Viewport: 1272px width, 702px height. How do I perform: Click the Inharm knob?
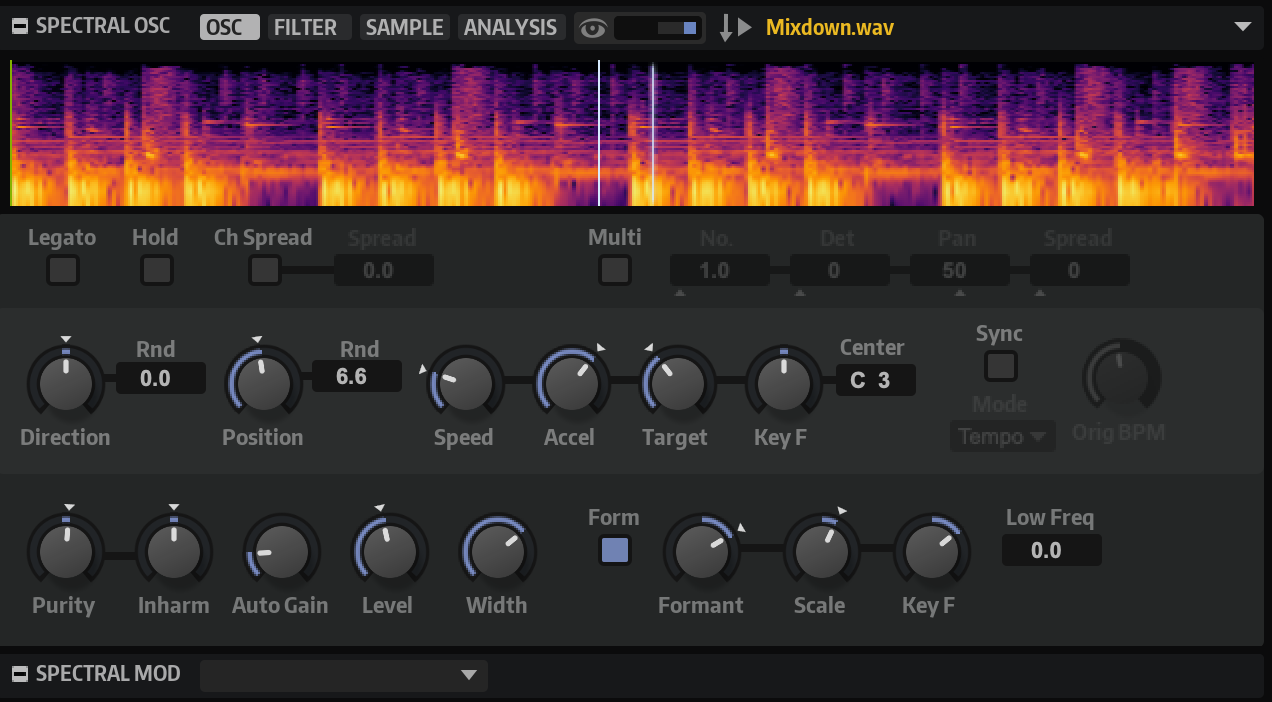point(173,551)
